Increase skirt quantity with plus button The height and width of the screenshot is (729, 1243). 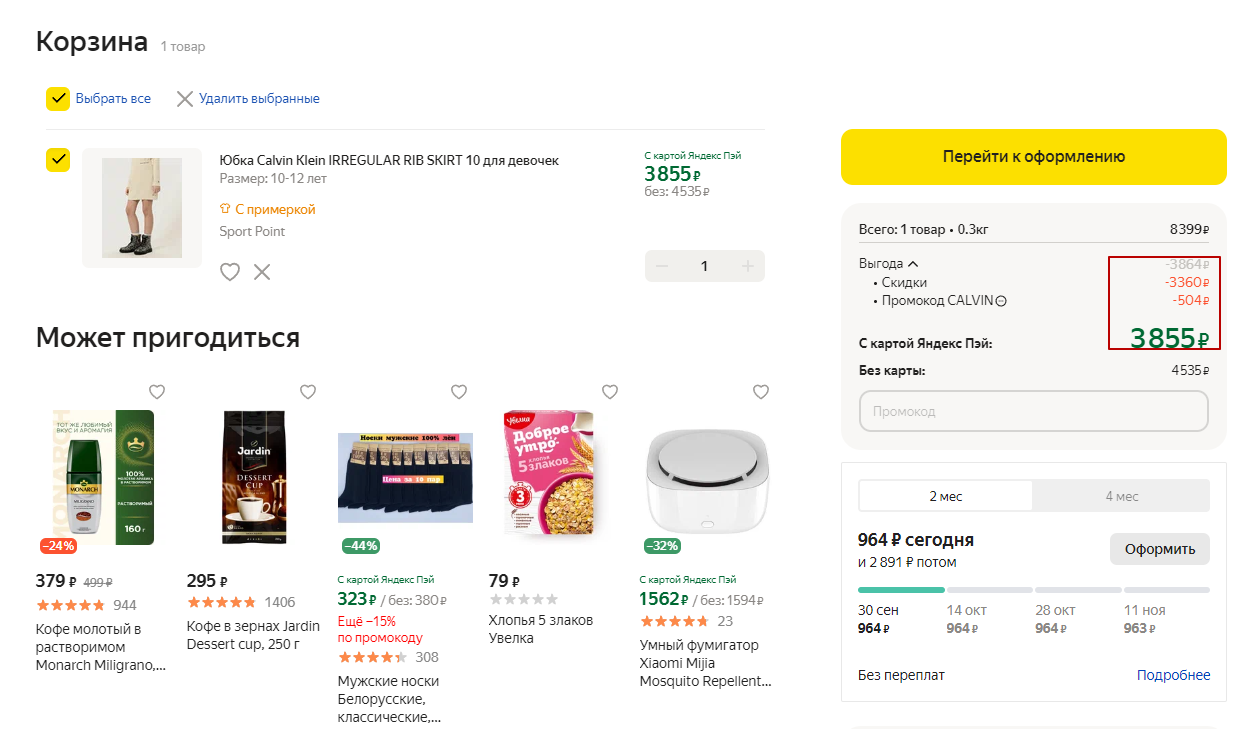click(x=747, y=266)
